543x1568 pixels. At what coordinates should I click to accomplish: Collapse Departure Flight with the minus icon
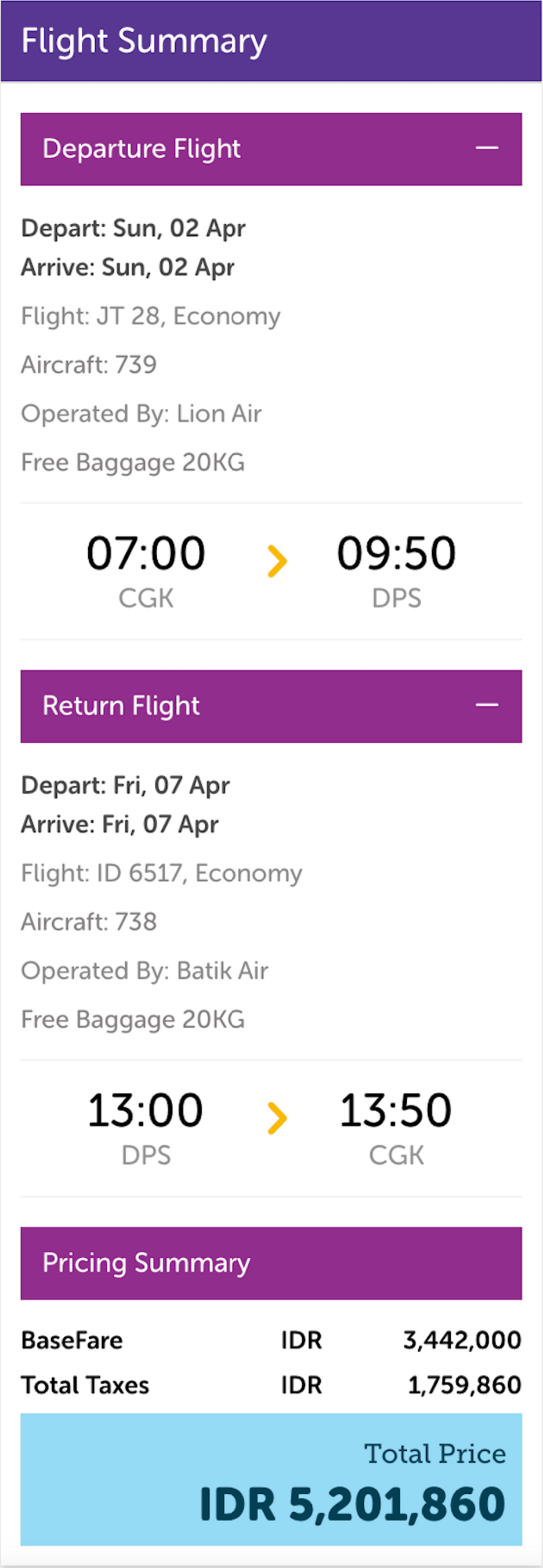coord(486,148)
